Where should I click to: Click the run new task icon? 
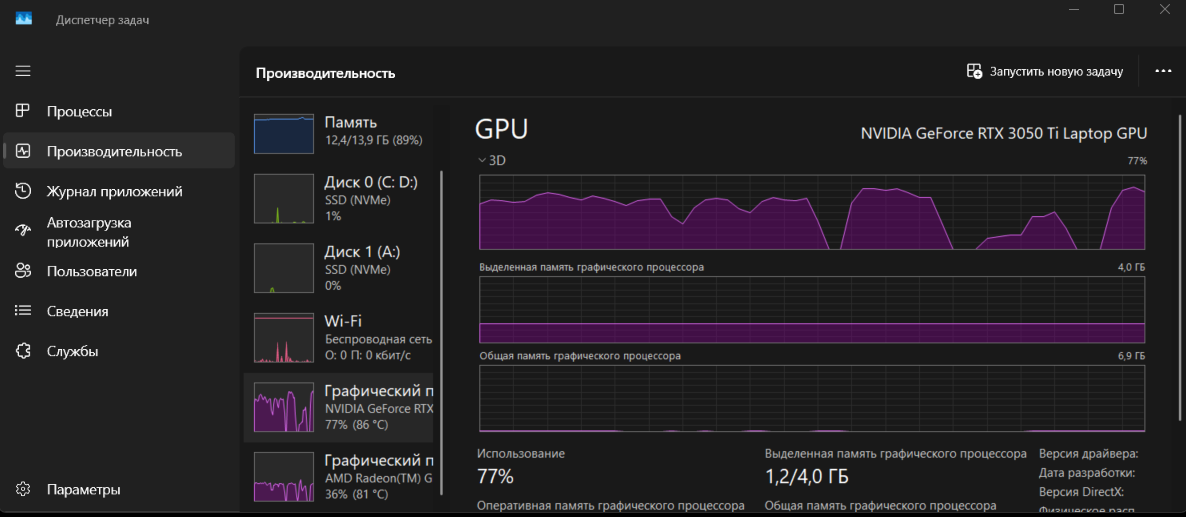[x=974, y=72]
